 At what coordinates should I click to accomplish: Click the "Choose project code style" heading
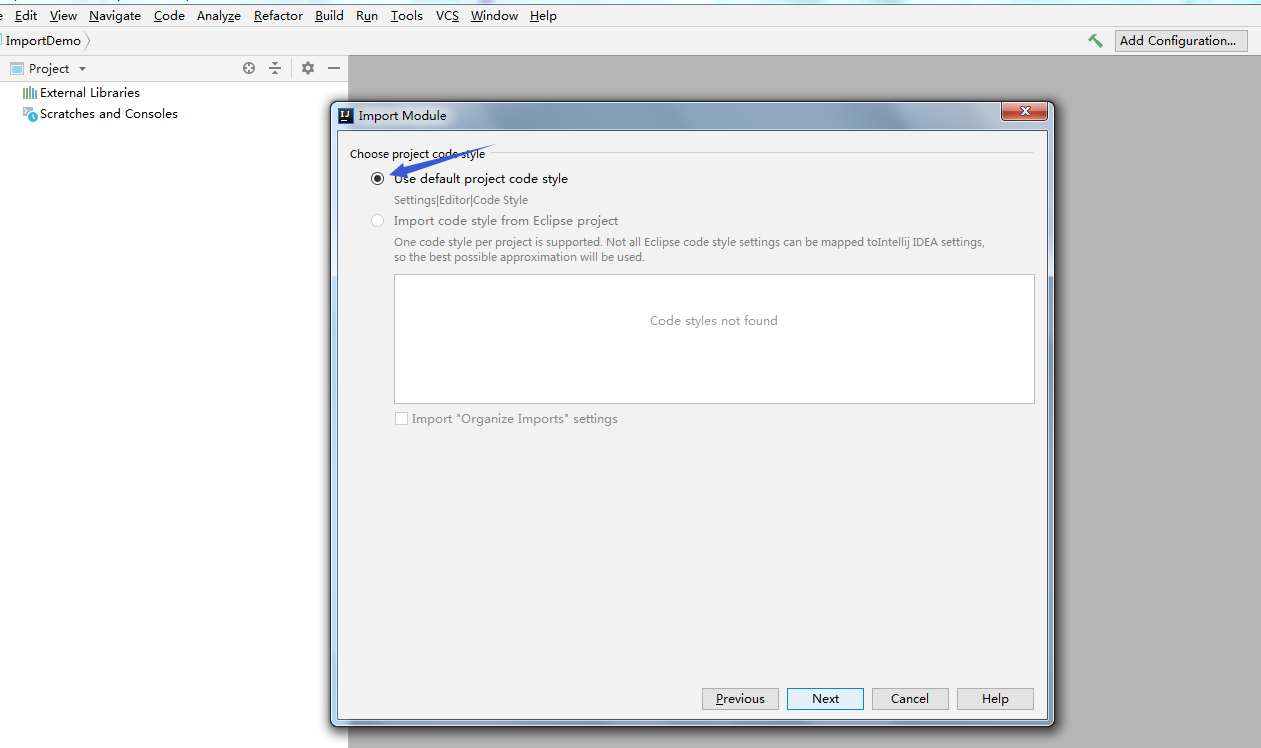(x=417, y=154)
